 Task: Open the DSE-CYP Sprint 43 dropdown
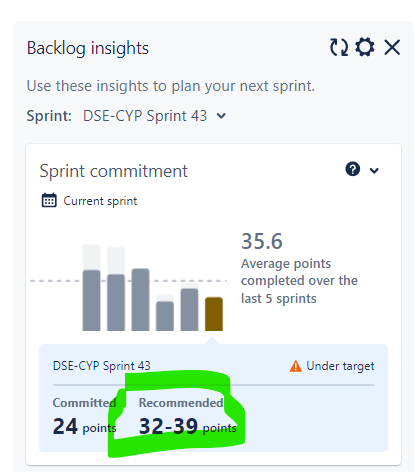[x=154, y=116]
